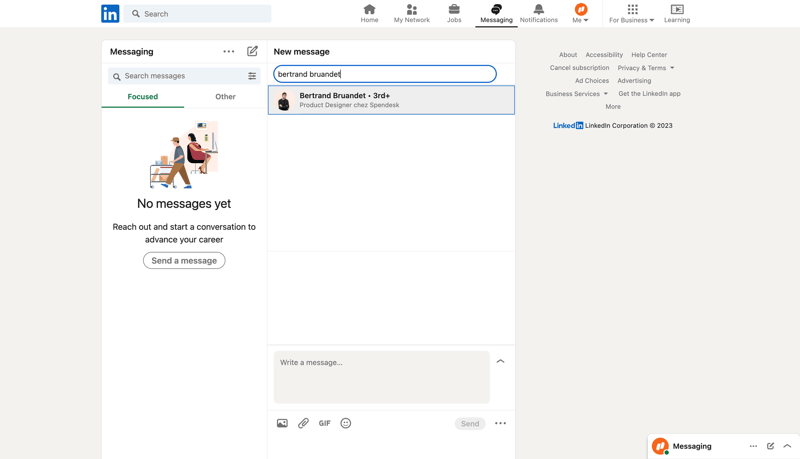800x459 pixels.
Task: Click the Send button
Action: click(x=470, y=423)
